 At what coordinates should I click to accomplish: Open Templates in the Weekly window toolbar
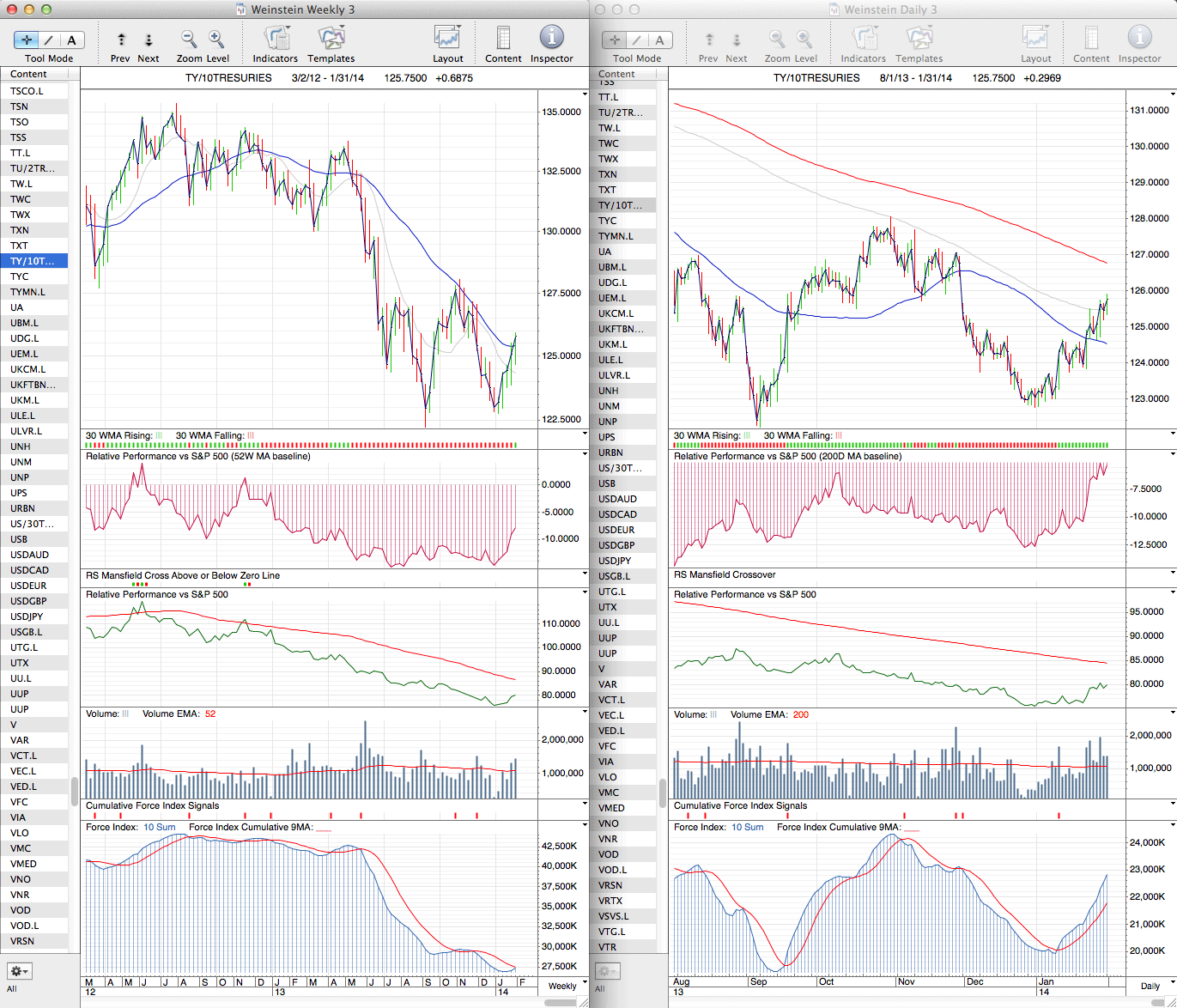pos(331,39)
